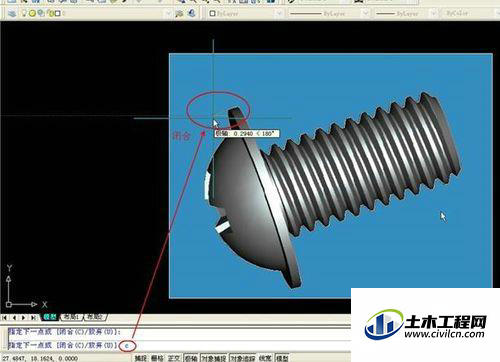
Task: Toggle 极轴 polar tracking in status bar
Action: (191, 358)
